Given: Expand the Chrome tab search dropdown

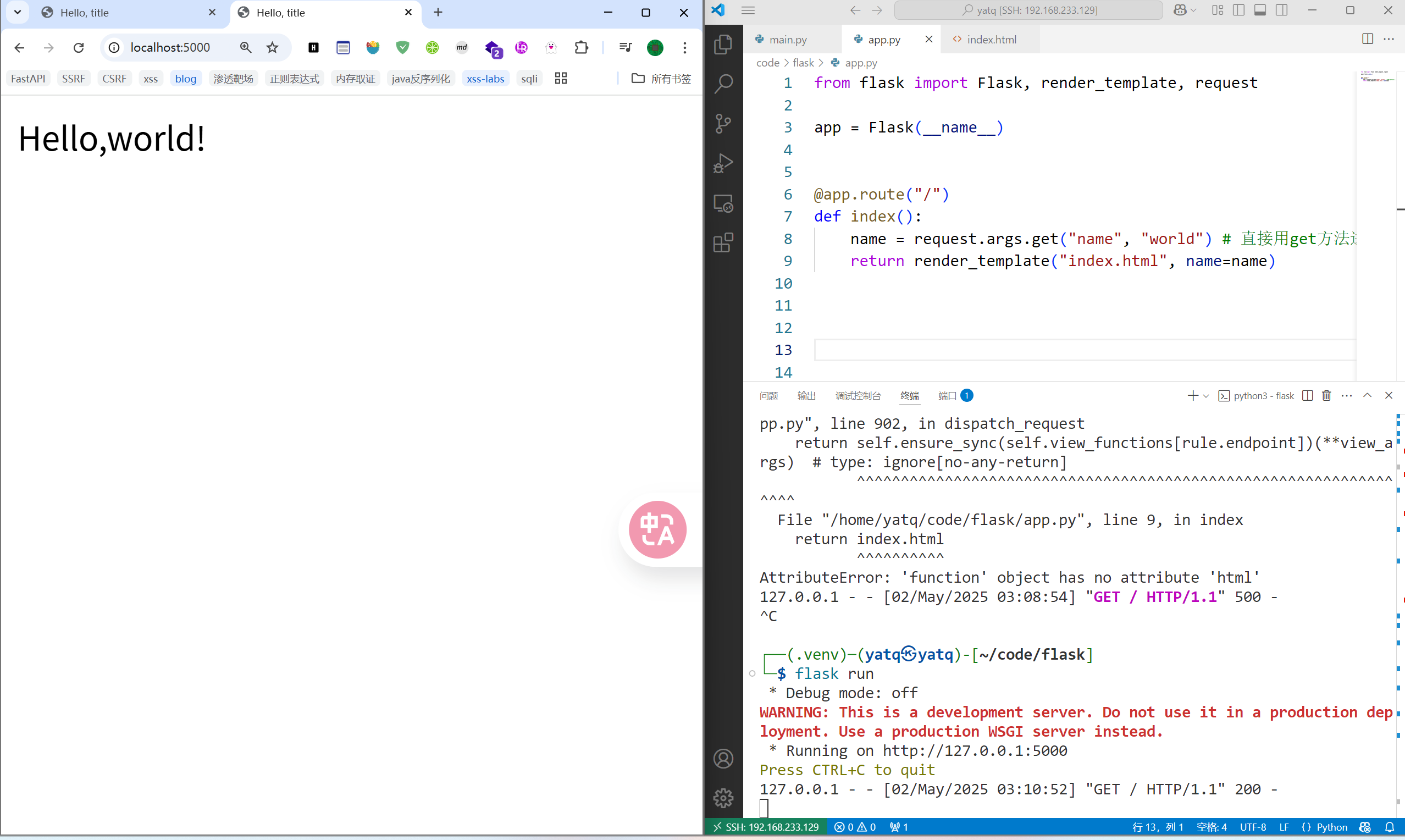Looking at the screenshot, I should (x=18, y=12).
